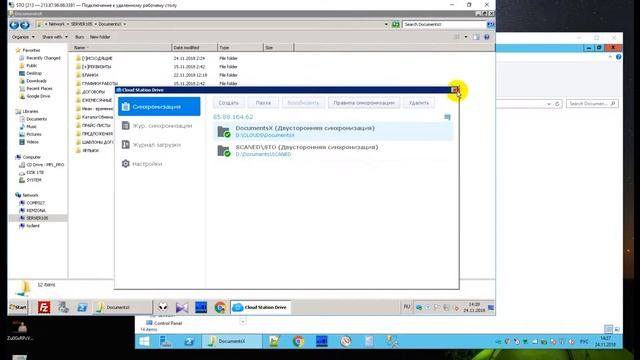Click the alien head icon on remote taskbar
640x360 pixels.
tap(163, 307)
